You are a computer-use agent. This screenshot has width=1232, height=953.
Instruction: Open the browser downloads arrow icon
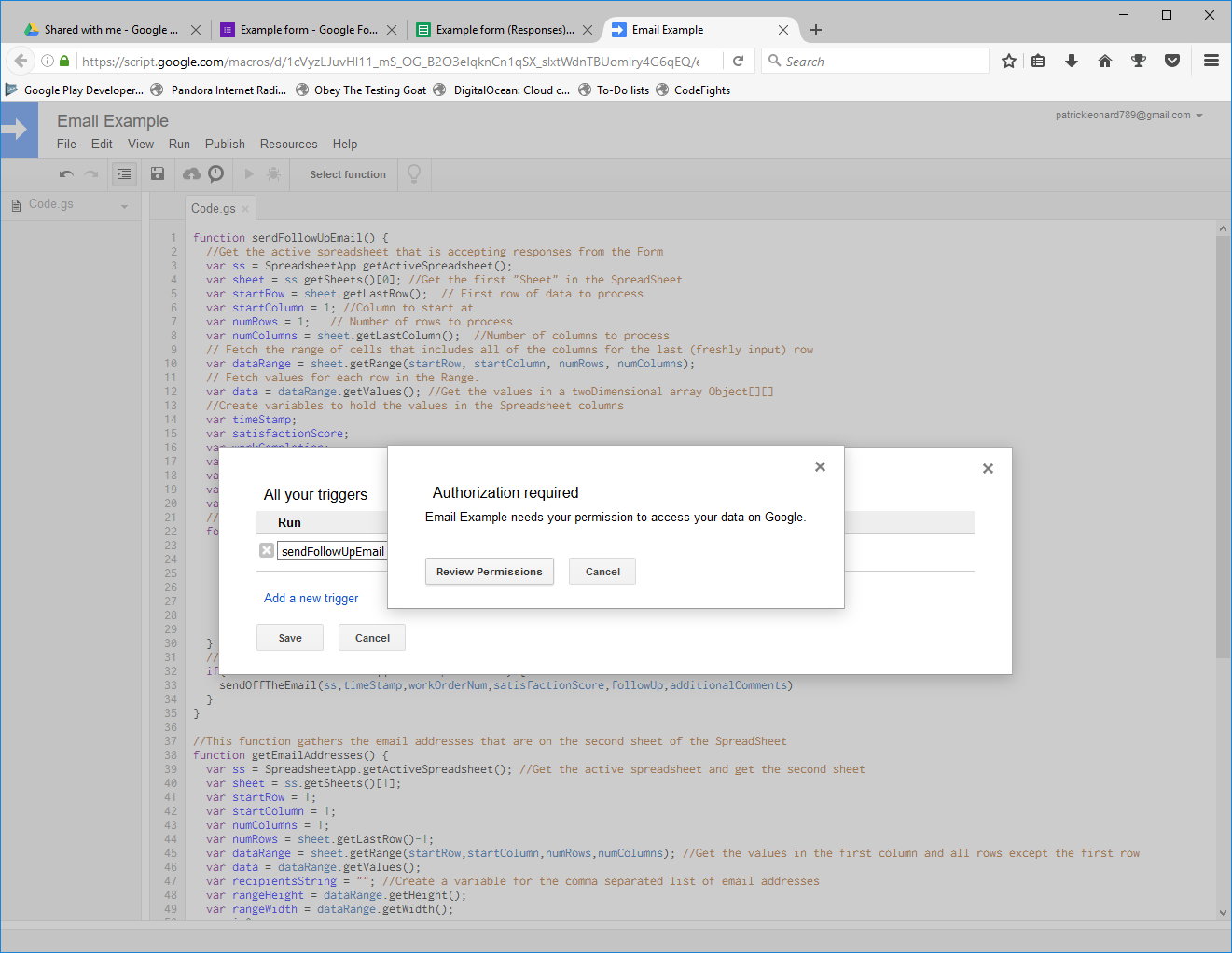click(1072, 61)
